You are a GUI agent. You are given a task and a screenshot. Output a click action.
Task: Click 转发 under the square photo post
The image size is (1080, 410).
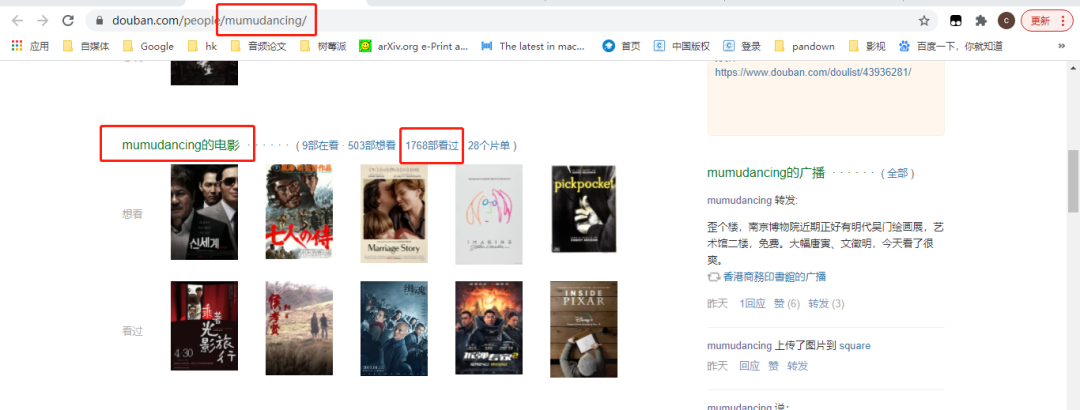(x=798, y=366)
